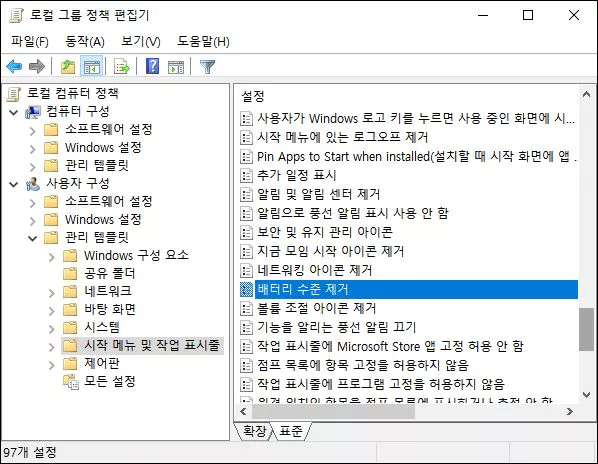The image size is (598, 464).
Task: Click the horizontal scrollbar thumb
Action: click(x=333, y=411)
